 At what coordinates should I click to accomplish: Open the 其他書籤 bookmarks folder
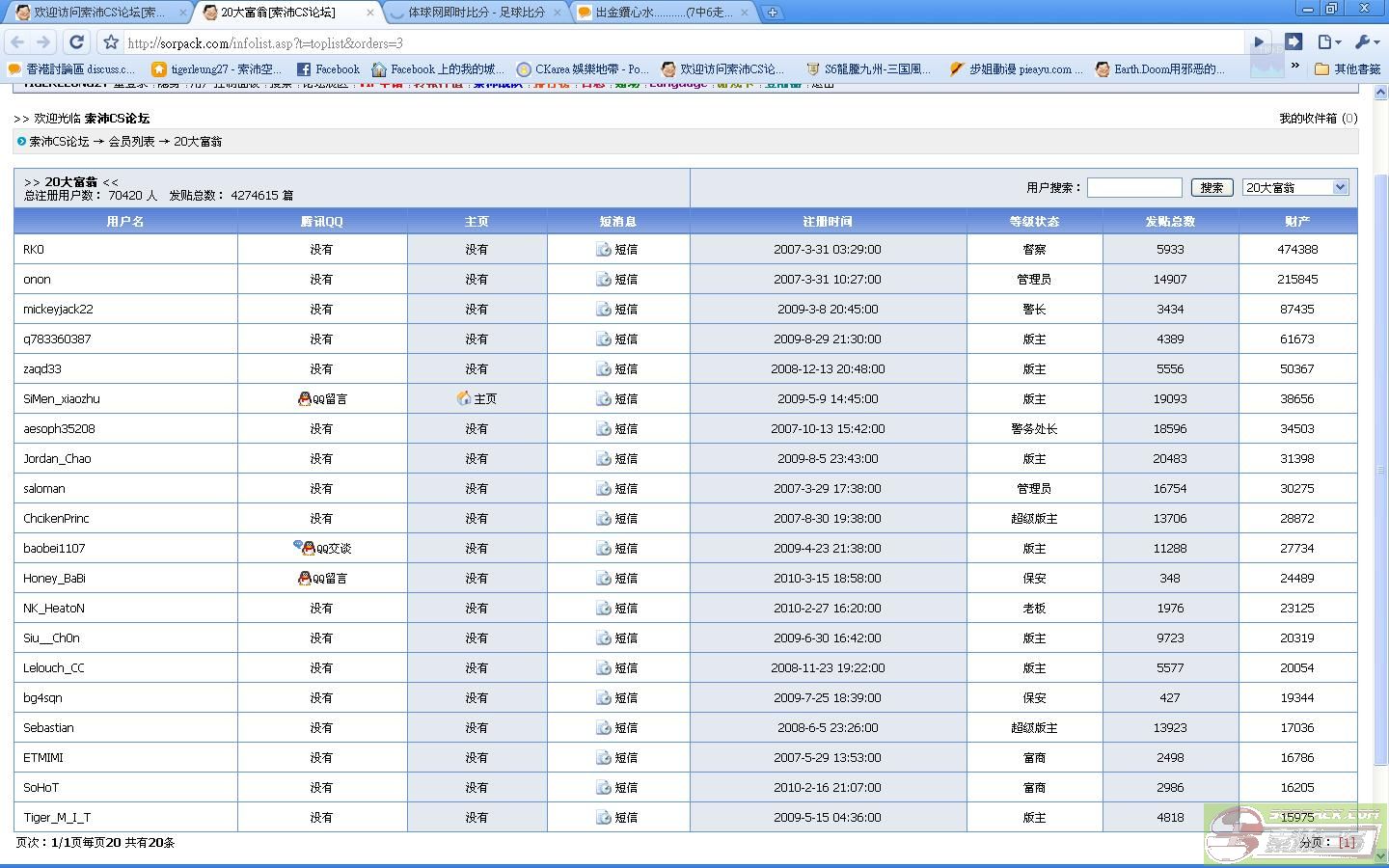[1348, 69]
